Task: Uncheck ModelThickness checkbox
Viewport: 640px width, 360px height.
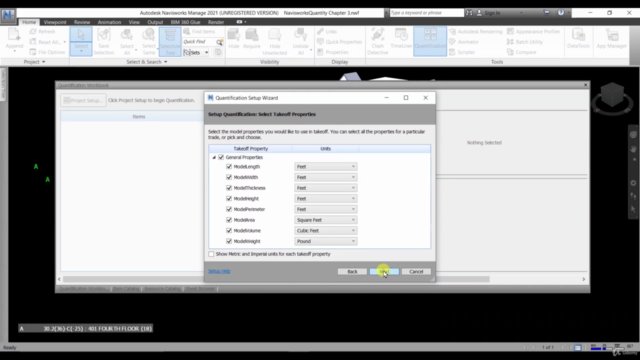Action: click(x=229, y=188)
